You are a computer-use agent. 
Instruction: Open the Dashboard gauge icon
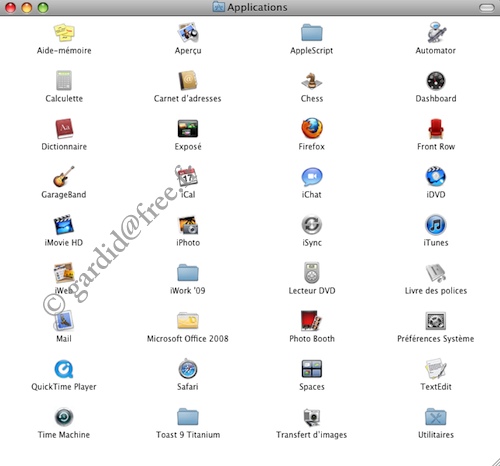point(436,81)
